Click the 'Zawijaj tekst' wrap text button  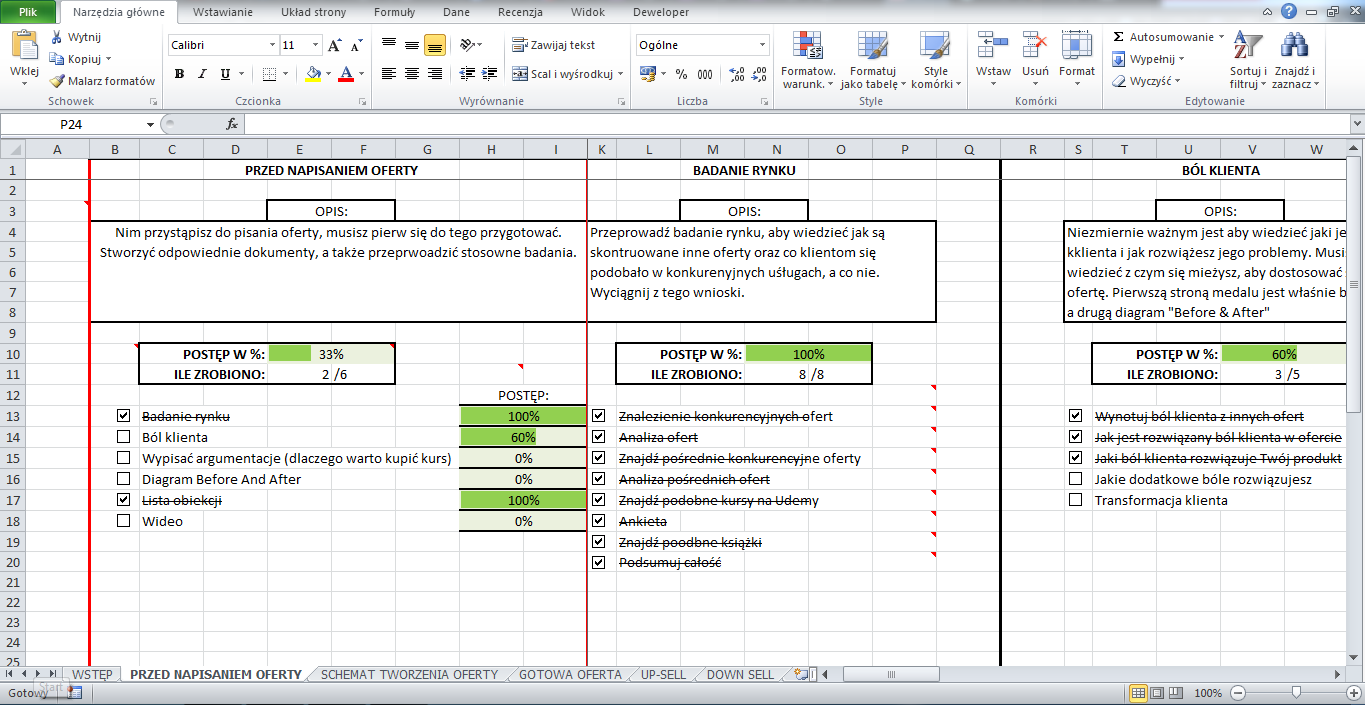553,45
